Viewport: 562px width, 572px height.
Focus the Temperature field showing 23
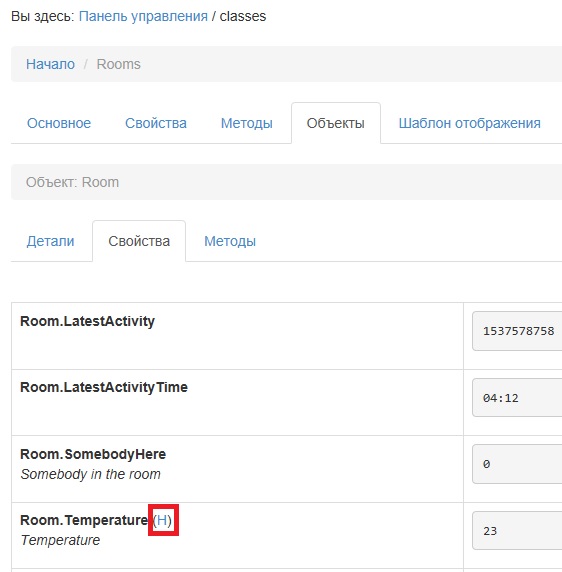tap(517, 531)
